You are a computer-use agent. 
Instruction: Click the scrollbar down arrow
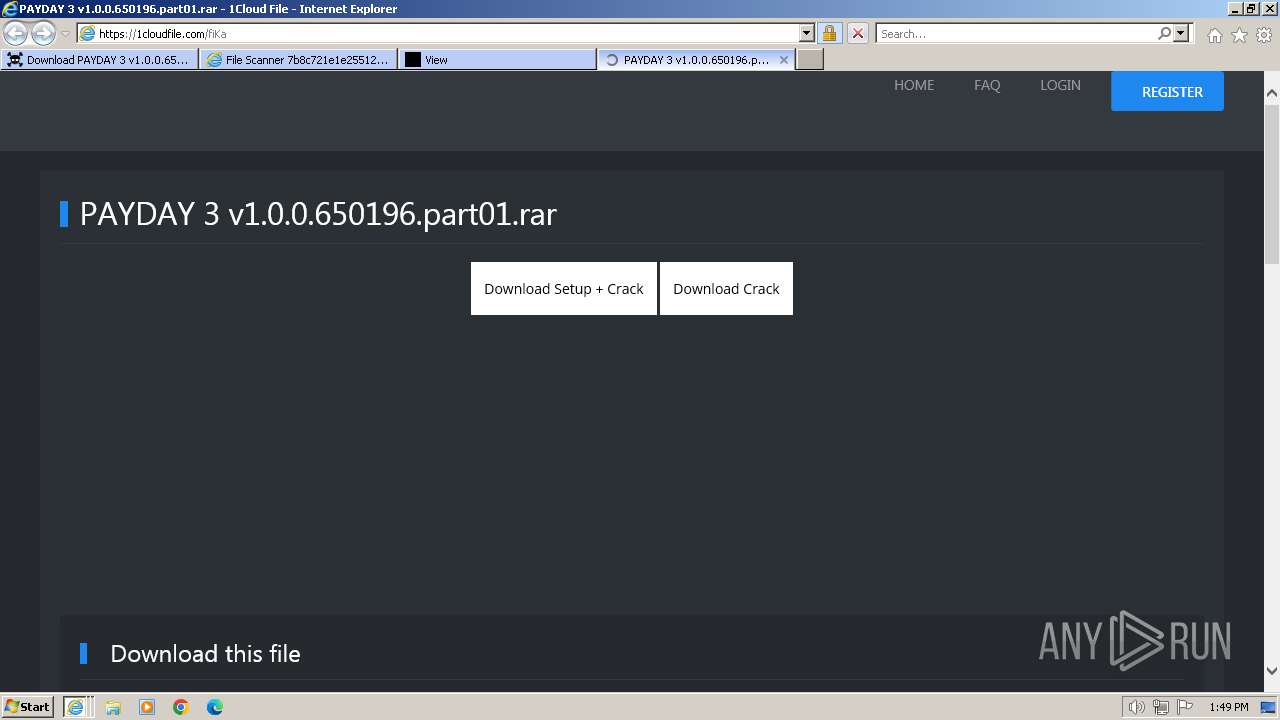click(1272, 671)
